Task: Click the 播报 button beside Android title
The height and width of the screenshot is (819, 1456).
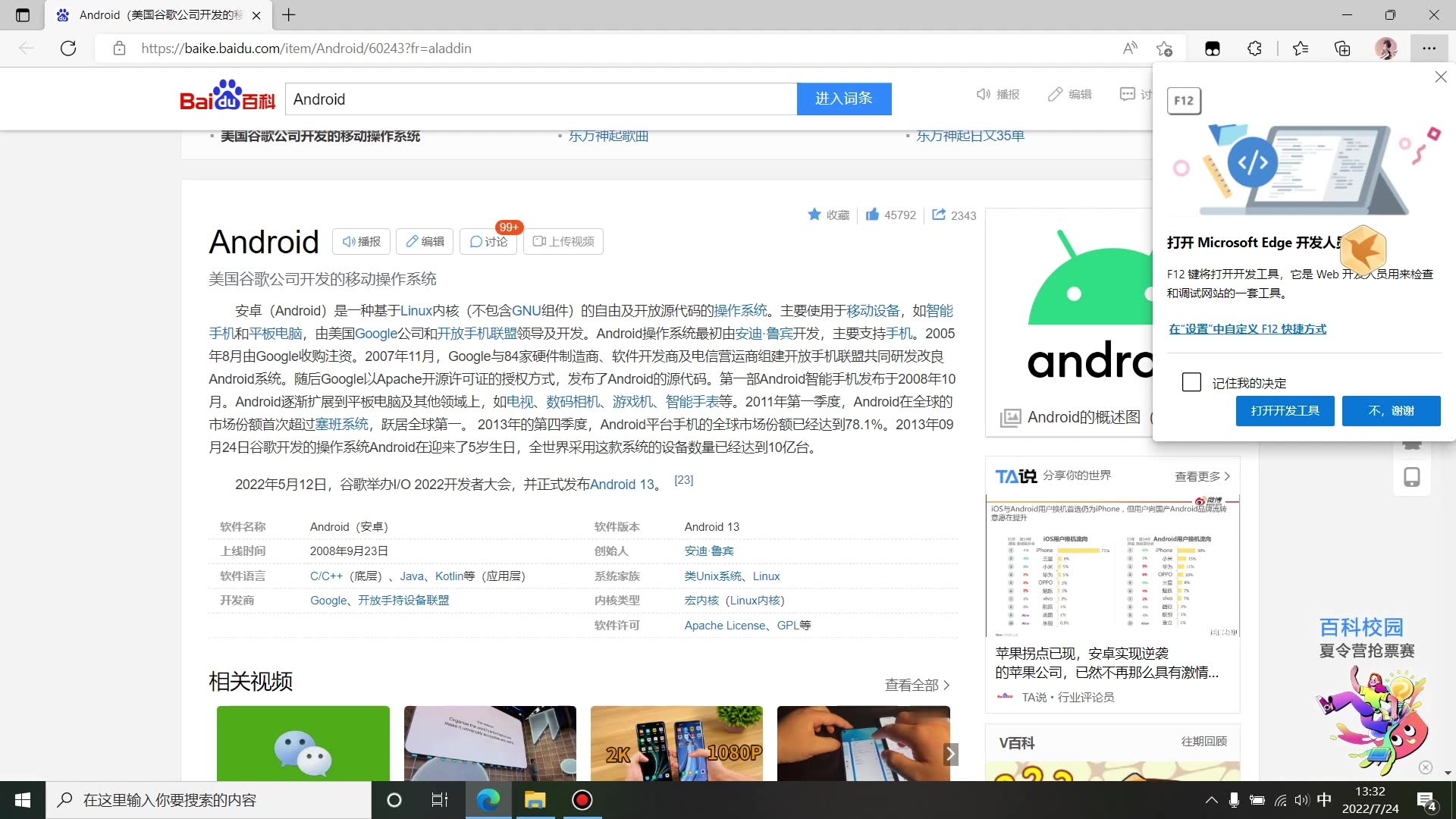Action: (x=362, y=241)
